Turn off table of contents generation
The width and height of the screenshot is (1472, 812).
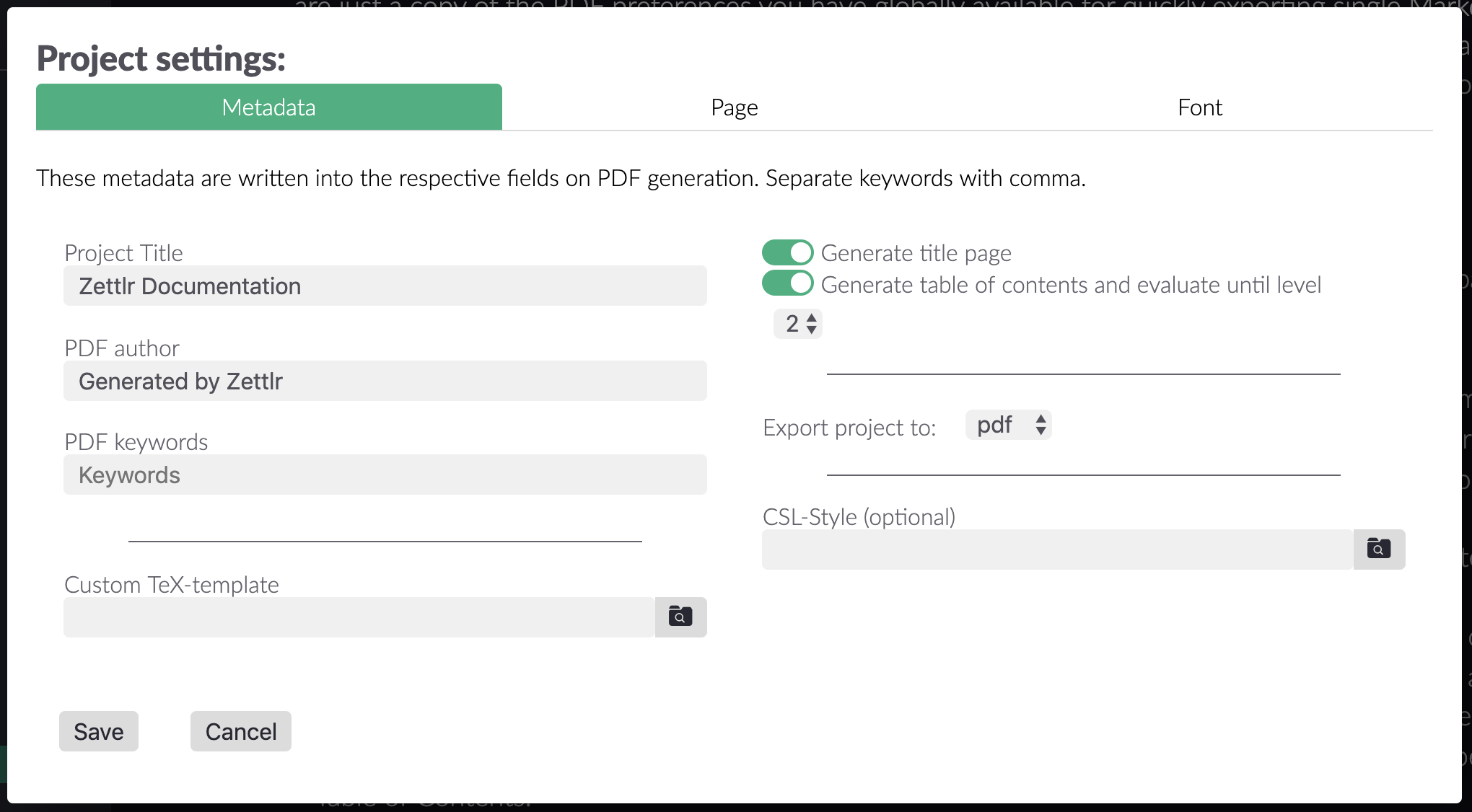[x=787, y=284]
